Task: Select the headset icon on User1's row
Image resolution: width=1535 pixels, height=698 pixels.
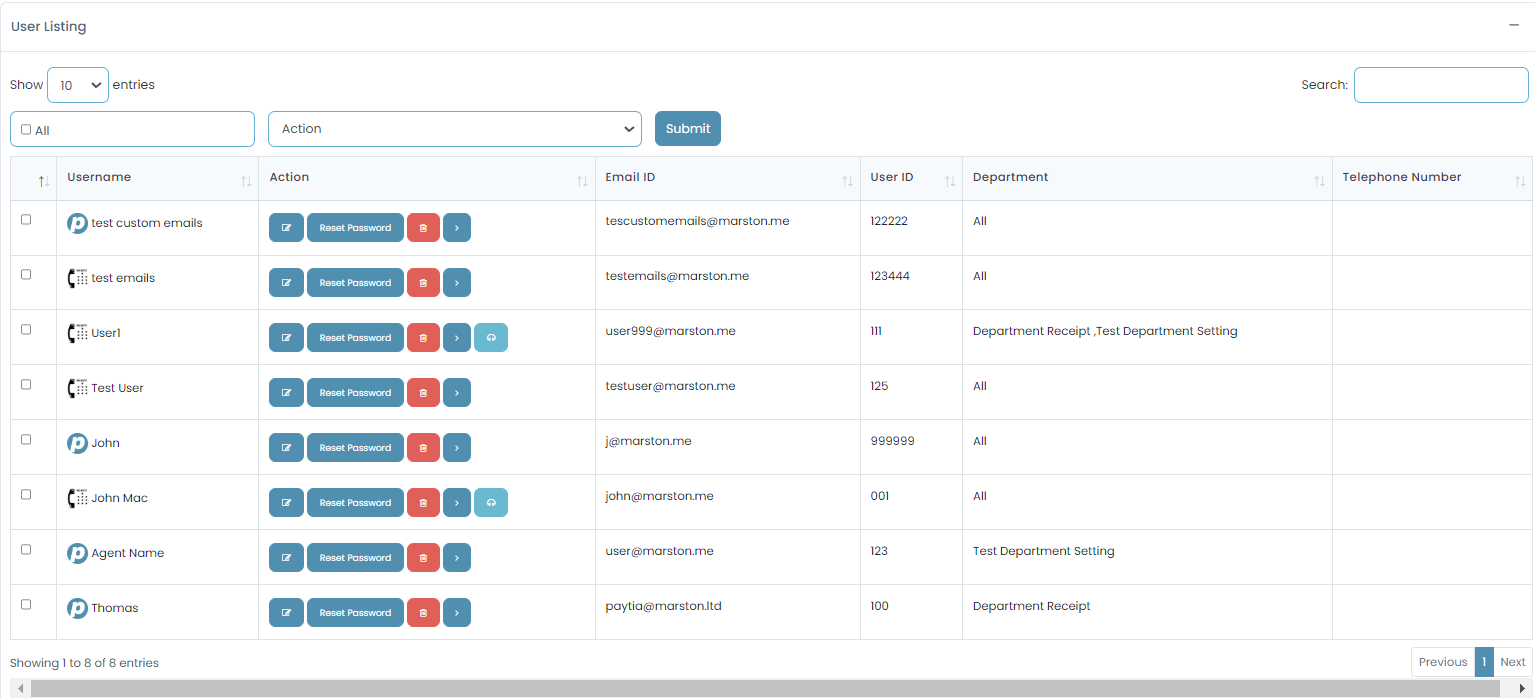Action: (x=491, y=337)
